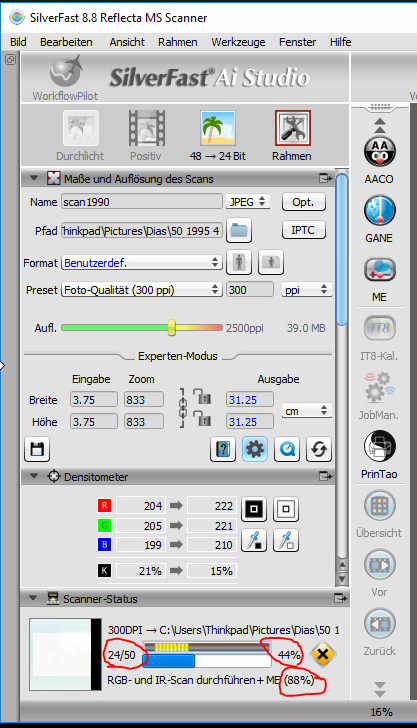Cancel scan with yellow X button
Screen dimensions: 417x728
tap(323, 654)
